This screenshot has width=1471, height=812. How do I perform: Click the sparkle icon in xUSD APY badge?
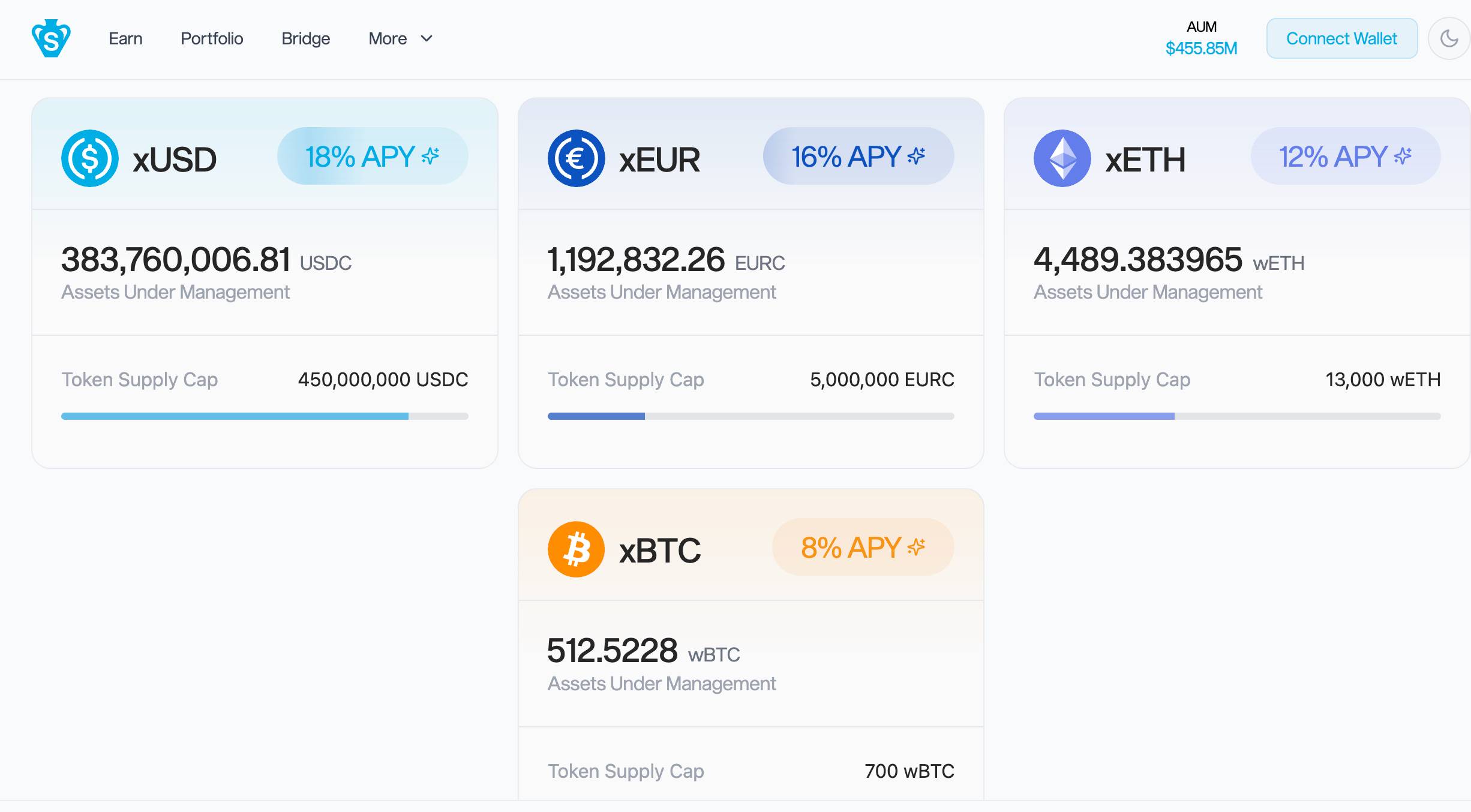click(x=430, y=155)
